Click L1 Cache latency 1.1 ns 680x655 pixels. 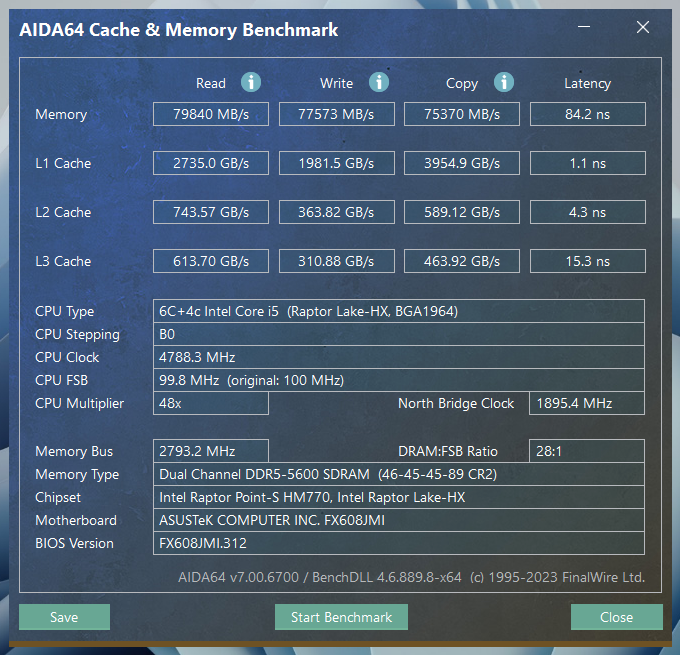point(588,163)
